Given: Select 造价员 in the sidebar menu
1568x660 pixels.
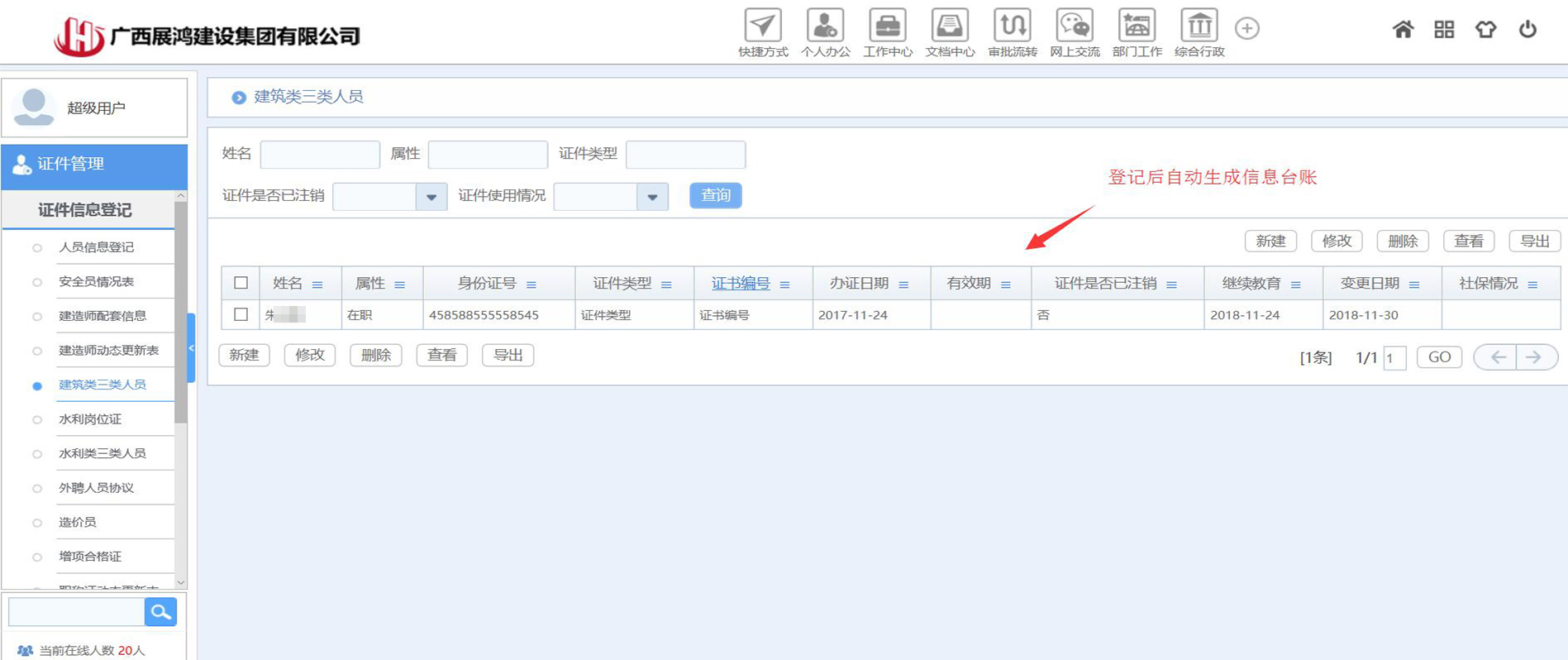Looking at the screenshot, I should (78, 522).
